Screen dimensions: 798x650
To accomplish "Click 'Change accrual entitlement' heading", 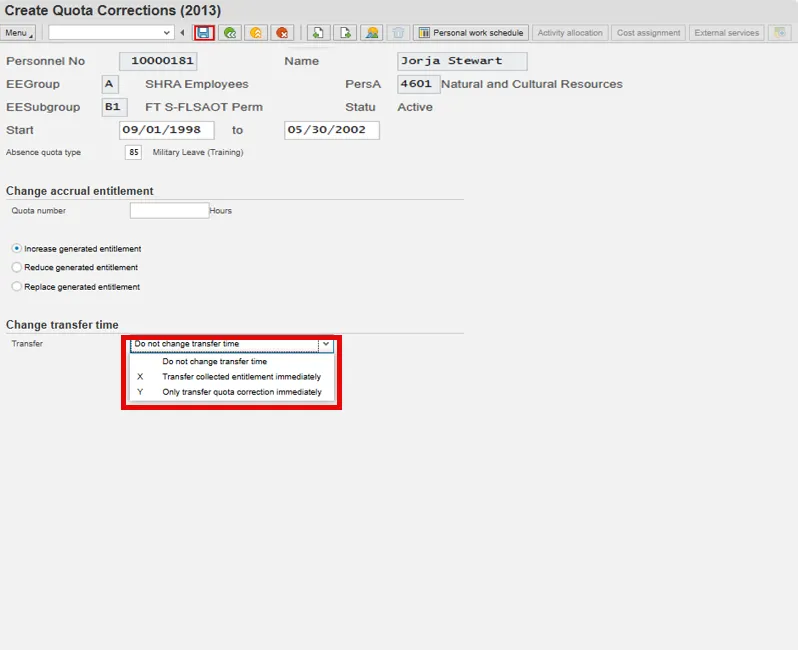I will (79, 191).
